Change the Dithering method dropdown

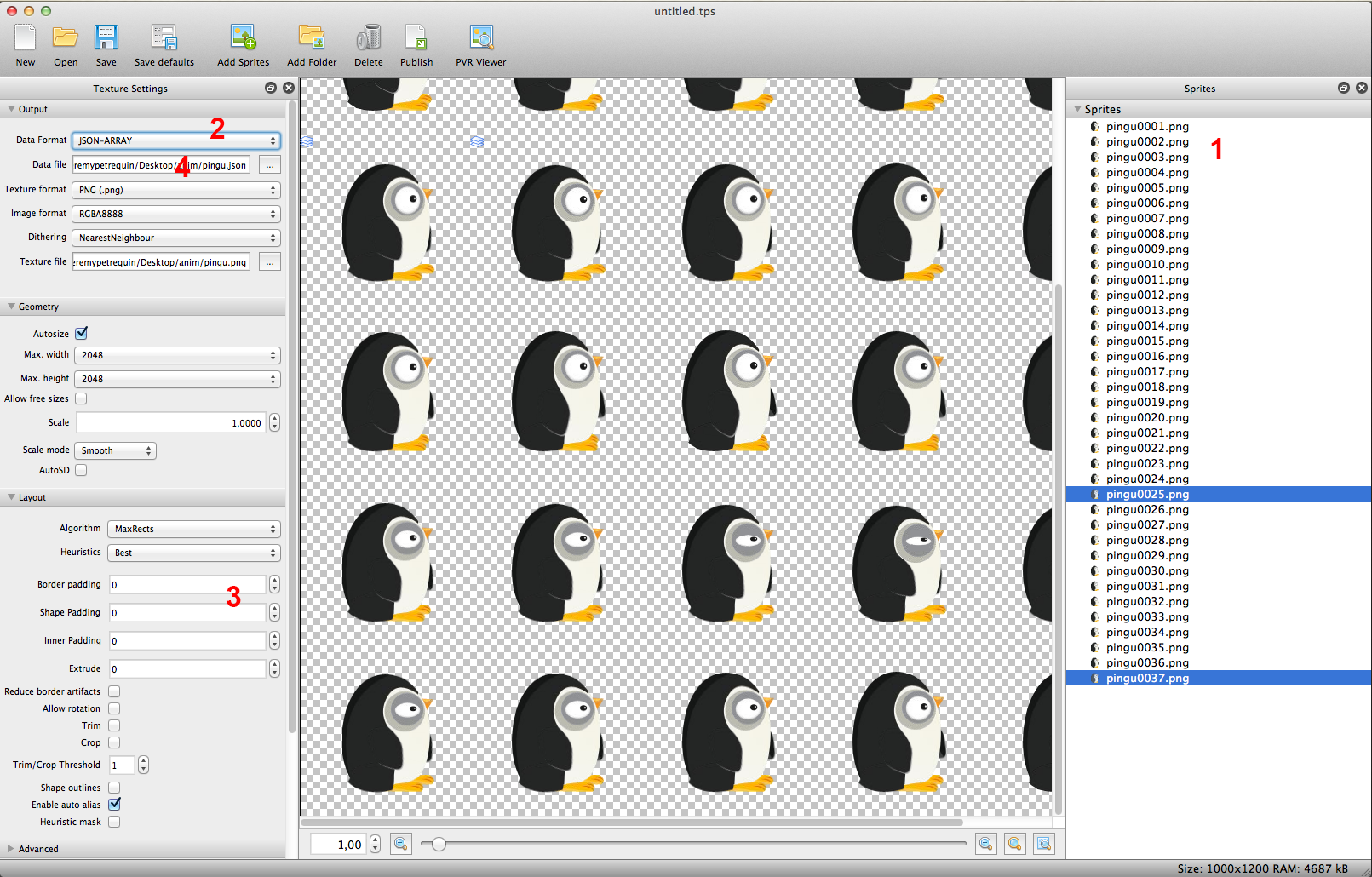coord(175,237)
